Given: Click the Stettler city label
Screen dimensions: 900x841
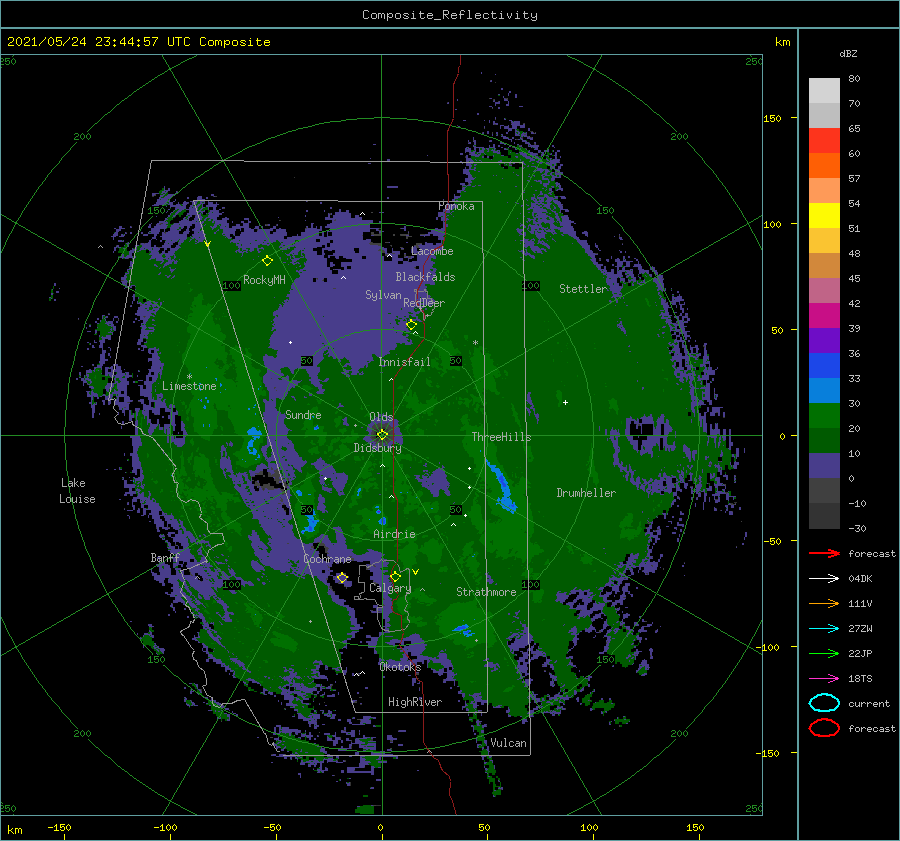Looking at the screenshot, I should click(583, 289).
